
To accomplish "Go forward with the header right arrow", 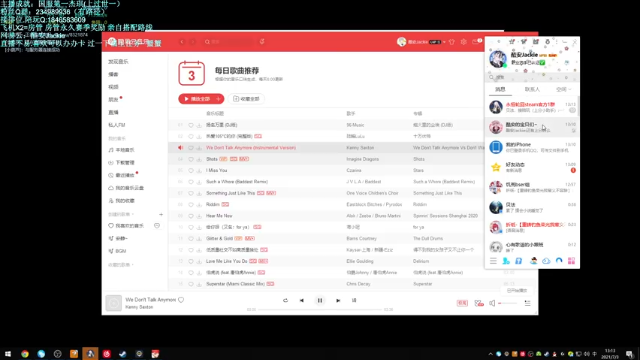I will coord(193,42).
